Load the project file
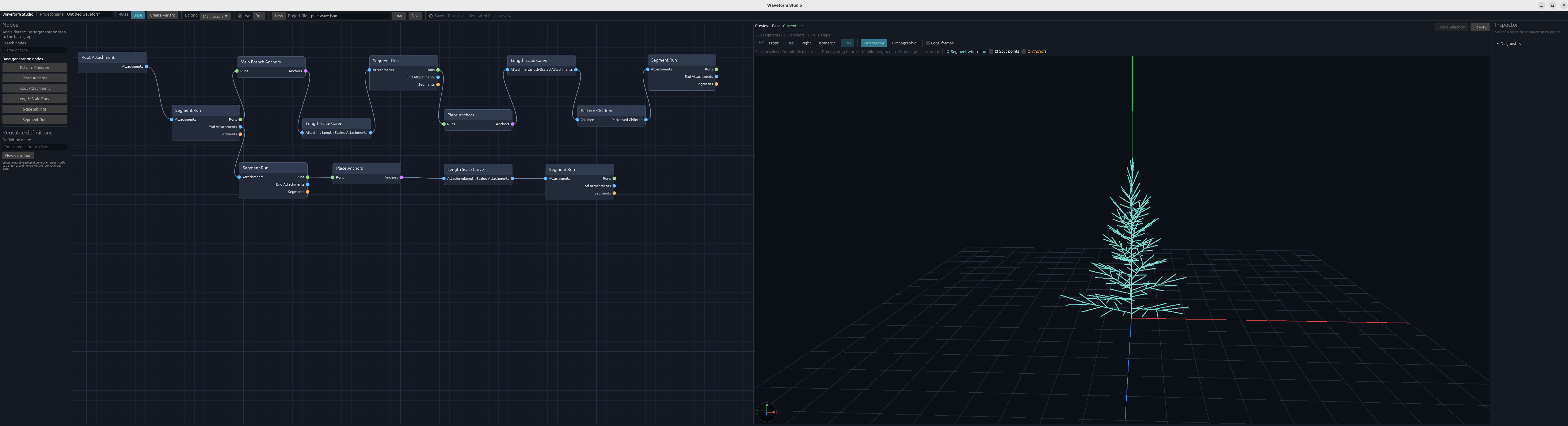Viewport: 1568px width, 426px height. tap(399, 16)
